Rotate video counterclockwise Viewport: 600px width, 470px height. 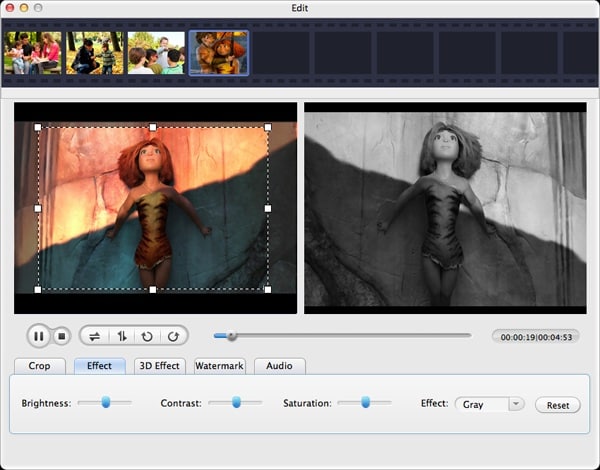[147, 336]
